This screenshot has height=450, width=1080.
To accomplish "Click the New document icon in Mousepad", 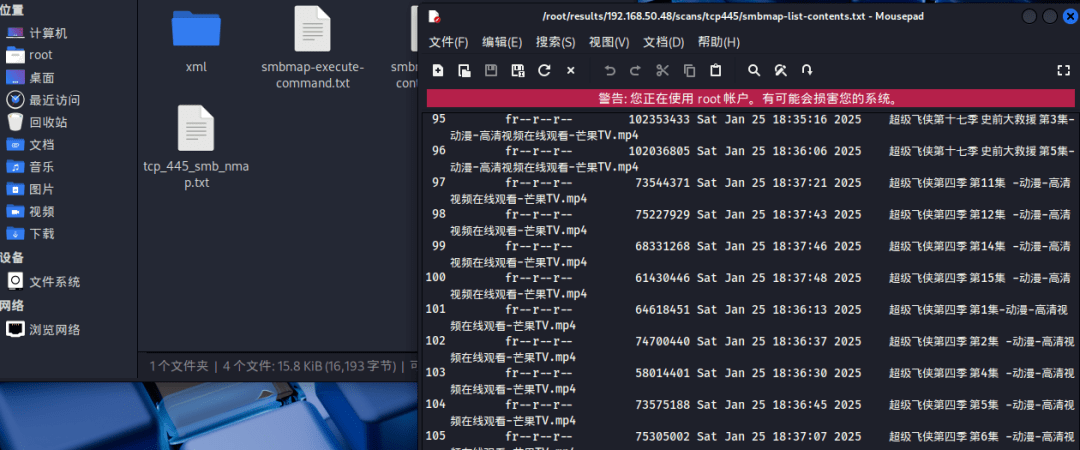I will [438, 70].
